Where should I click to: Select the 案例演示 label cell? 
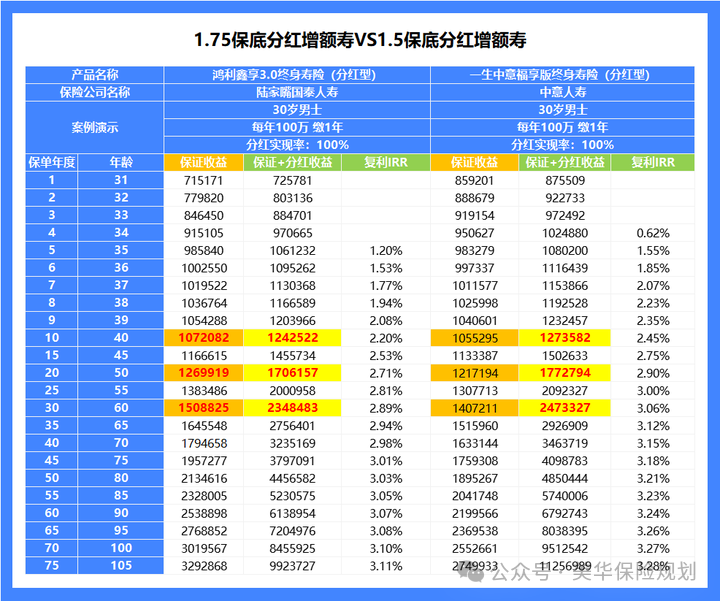click(x=94, y=127)
